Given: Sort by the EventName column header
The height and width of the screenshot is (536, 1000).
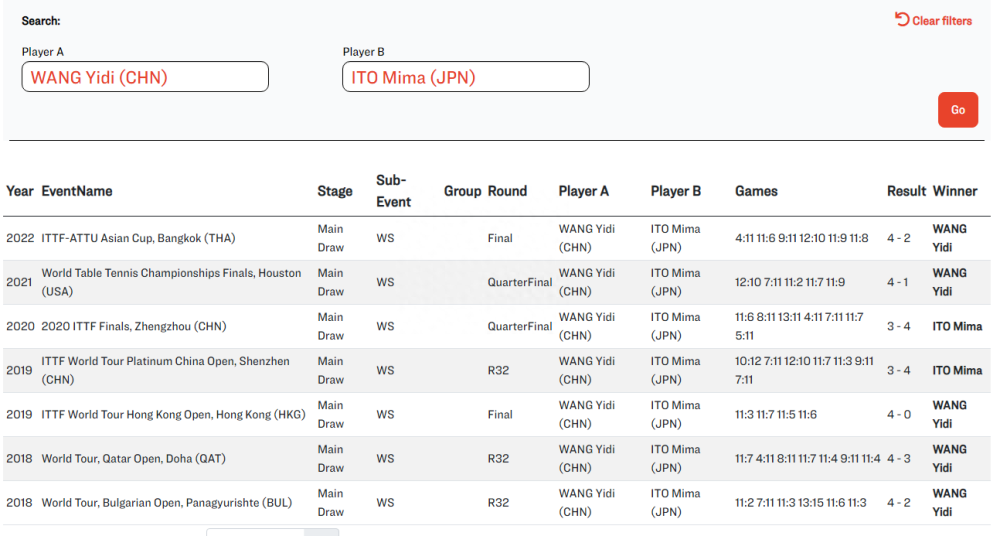Looking at the screenshot, I should coord(77,191).
